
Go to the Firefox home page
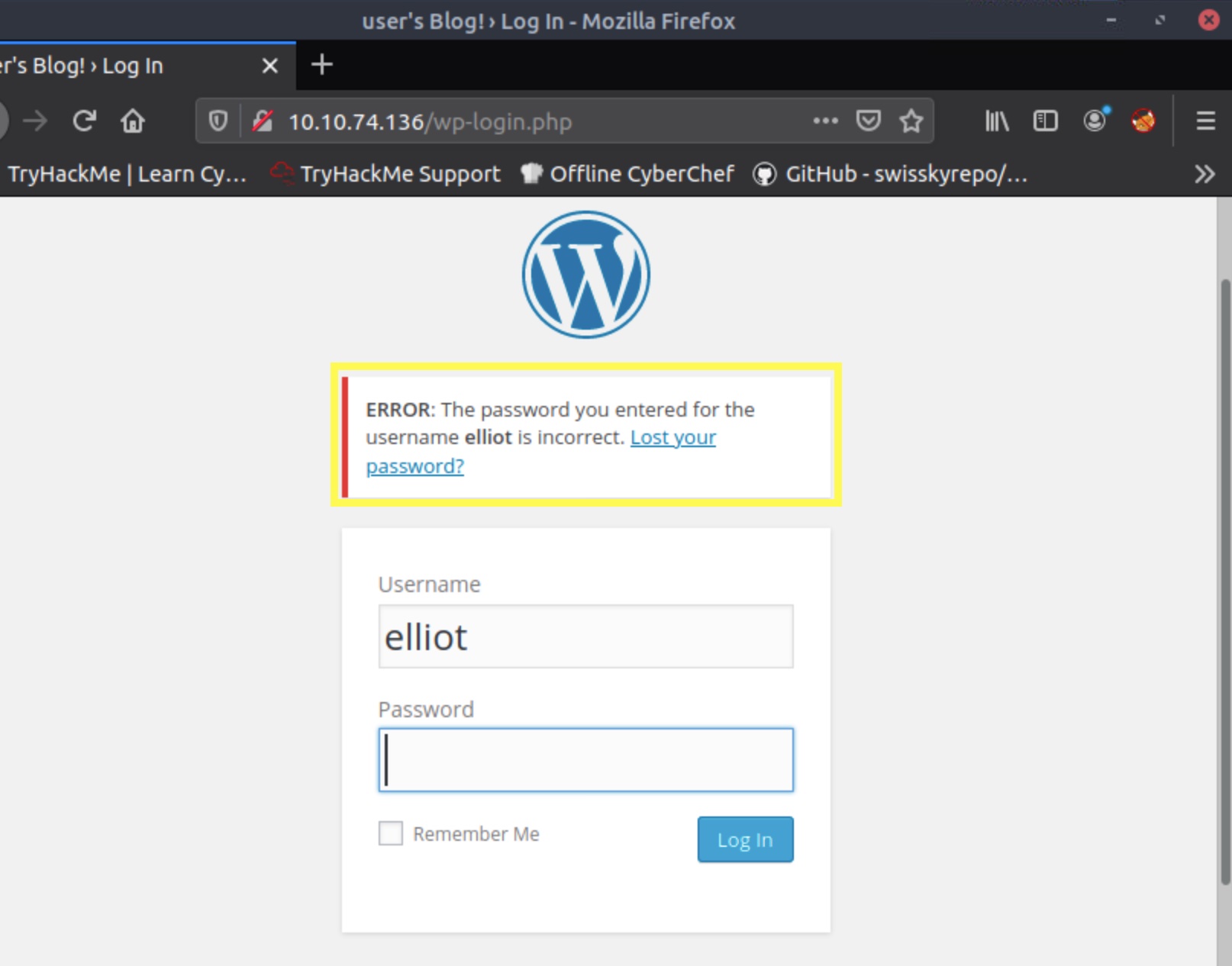133,121
